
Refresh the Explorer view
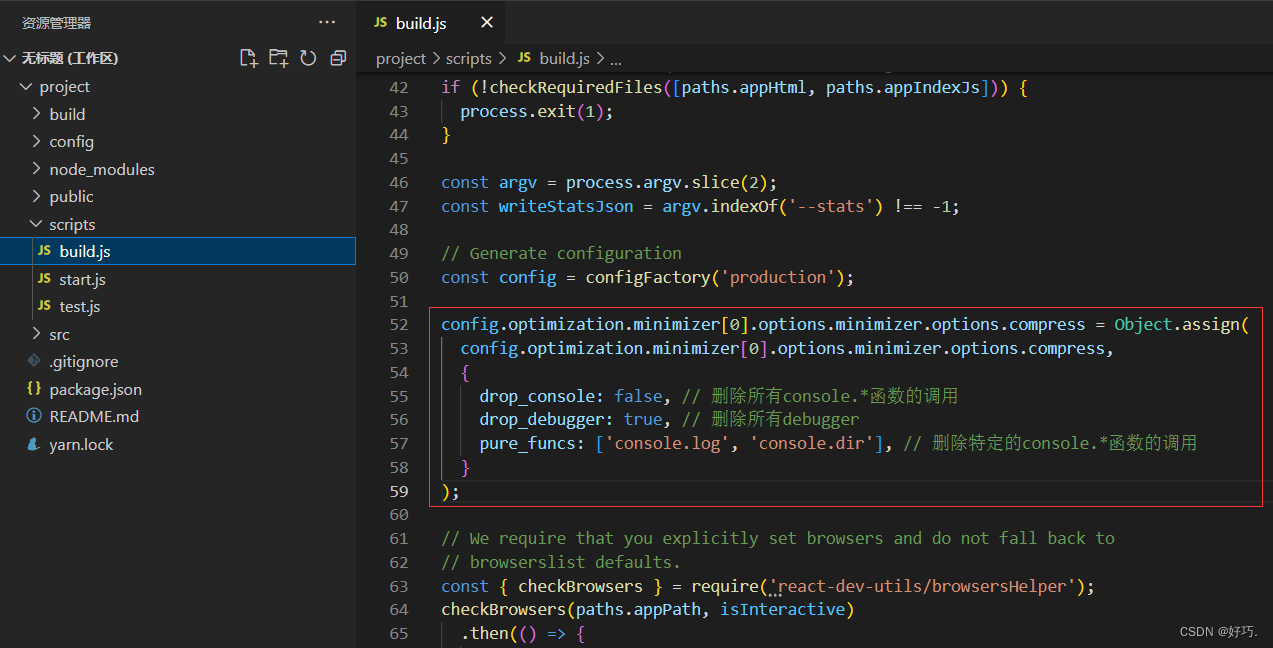pyautogui.click(x=308, y=58)
